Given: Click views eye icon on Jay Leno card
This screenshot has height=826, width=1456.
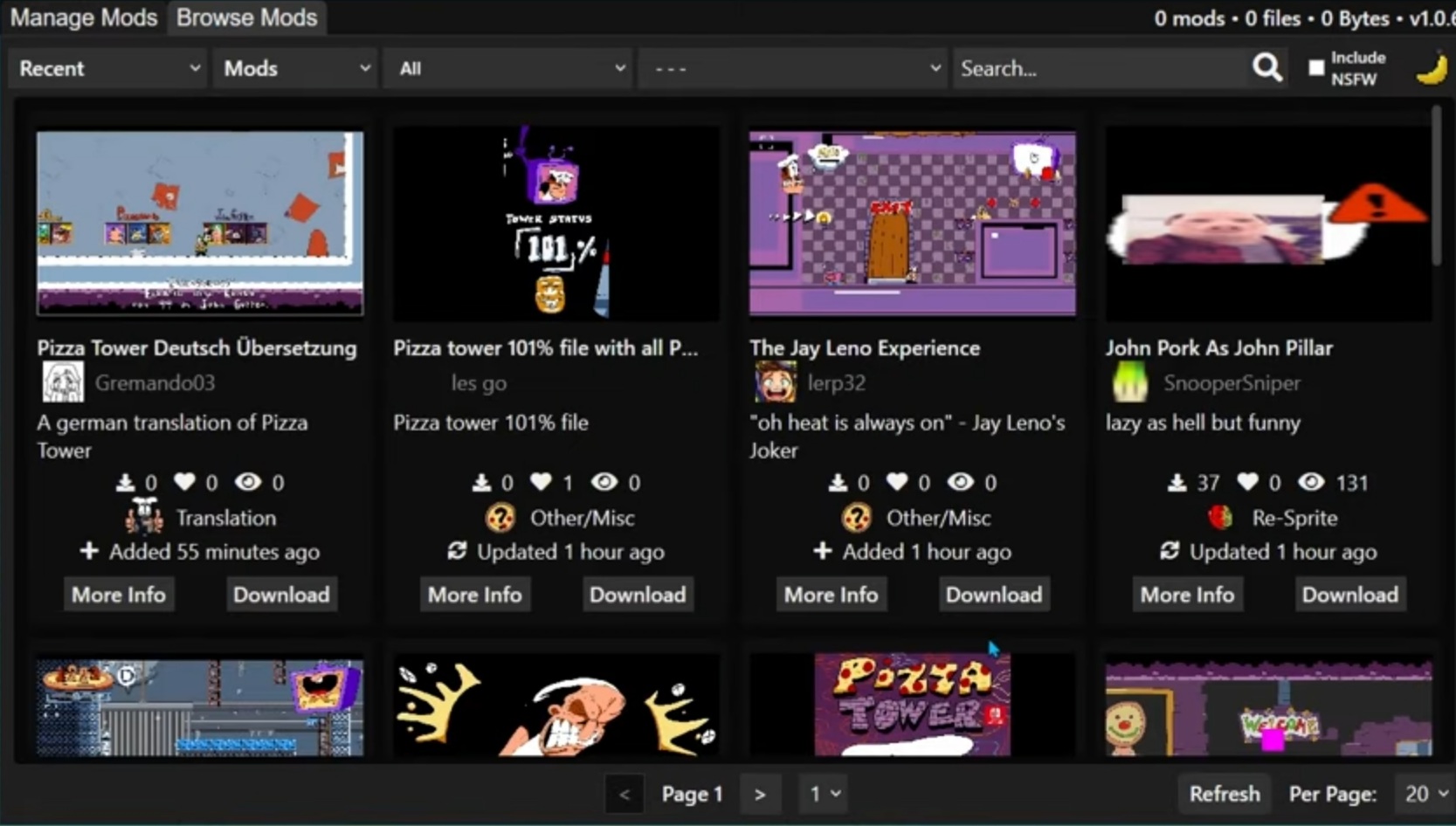Looking at the screenshot, I should coord(961,482).
